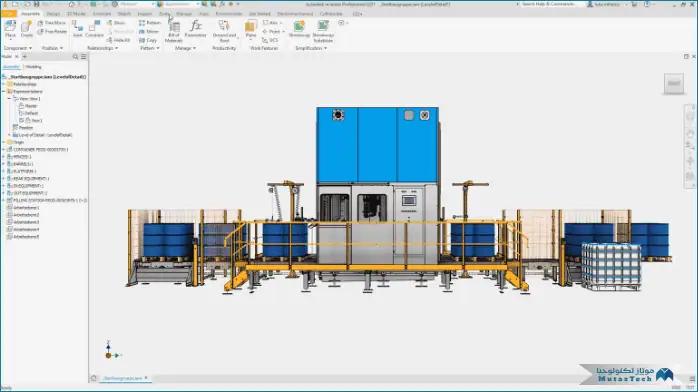Click the Shrinkwrap tool
Image resolution: width=698 pixels, height=392 pixels.
pos(299,29)
